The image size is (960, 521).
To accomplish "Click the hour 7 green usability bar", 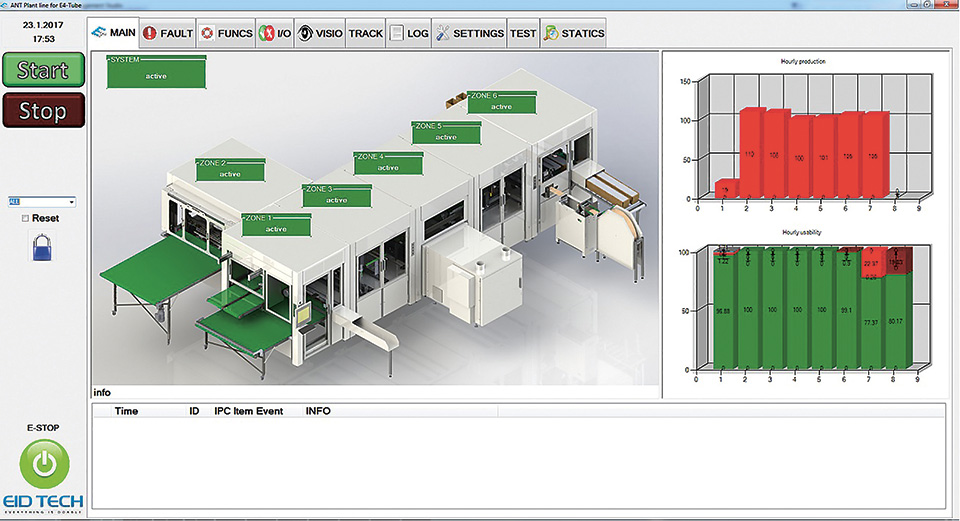I will pos(872,323).
